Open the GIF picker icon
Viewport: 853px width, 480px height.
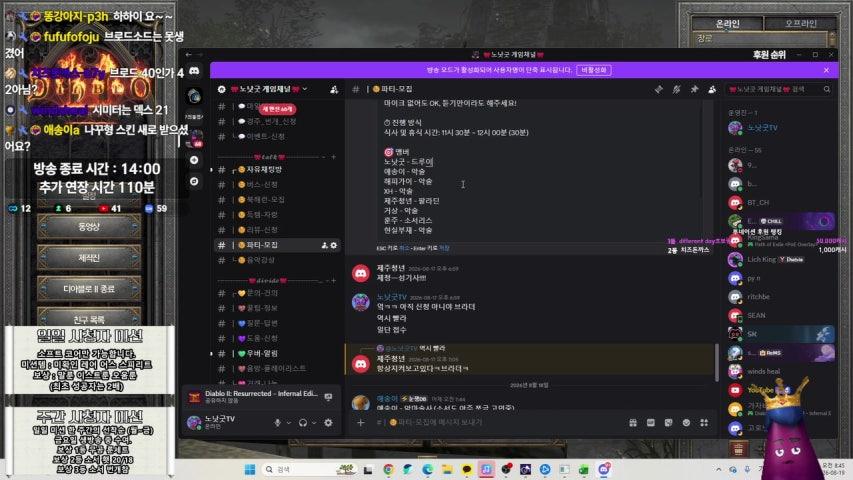pos(651,422)
